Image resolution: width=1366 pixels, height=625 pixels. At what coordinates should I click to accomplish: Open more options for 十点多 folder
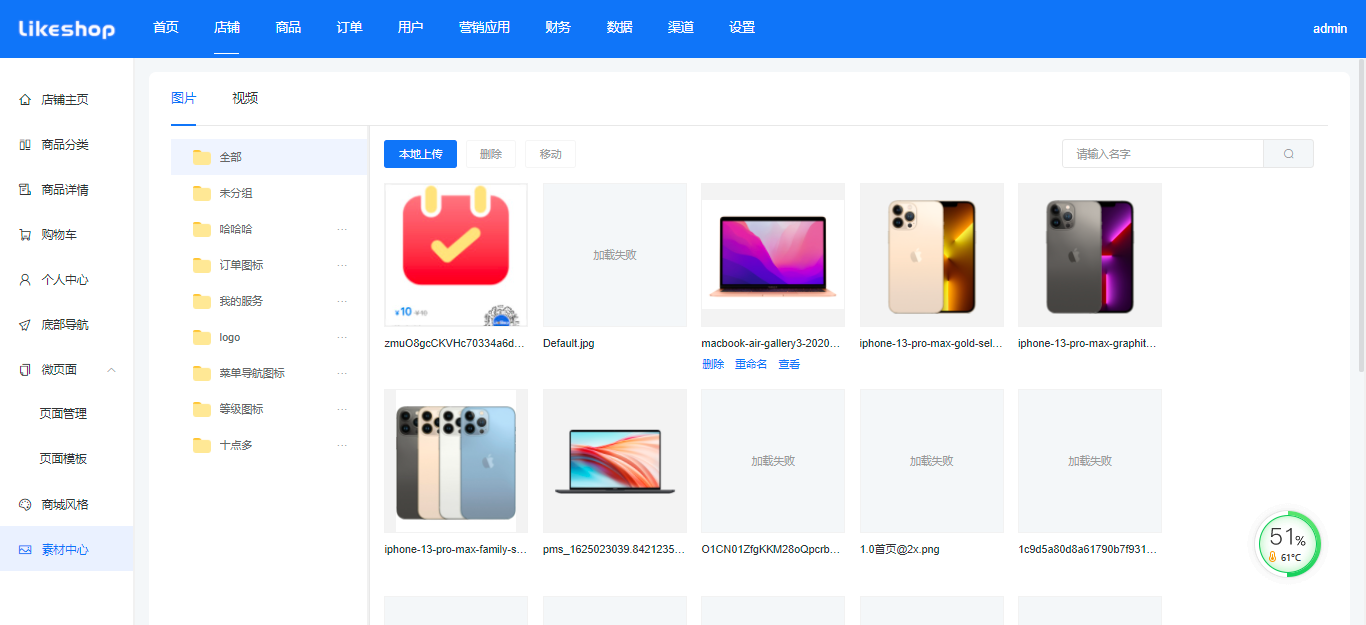tap(342, 445)
